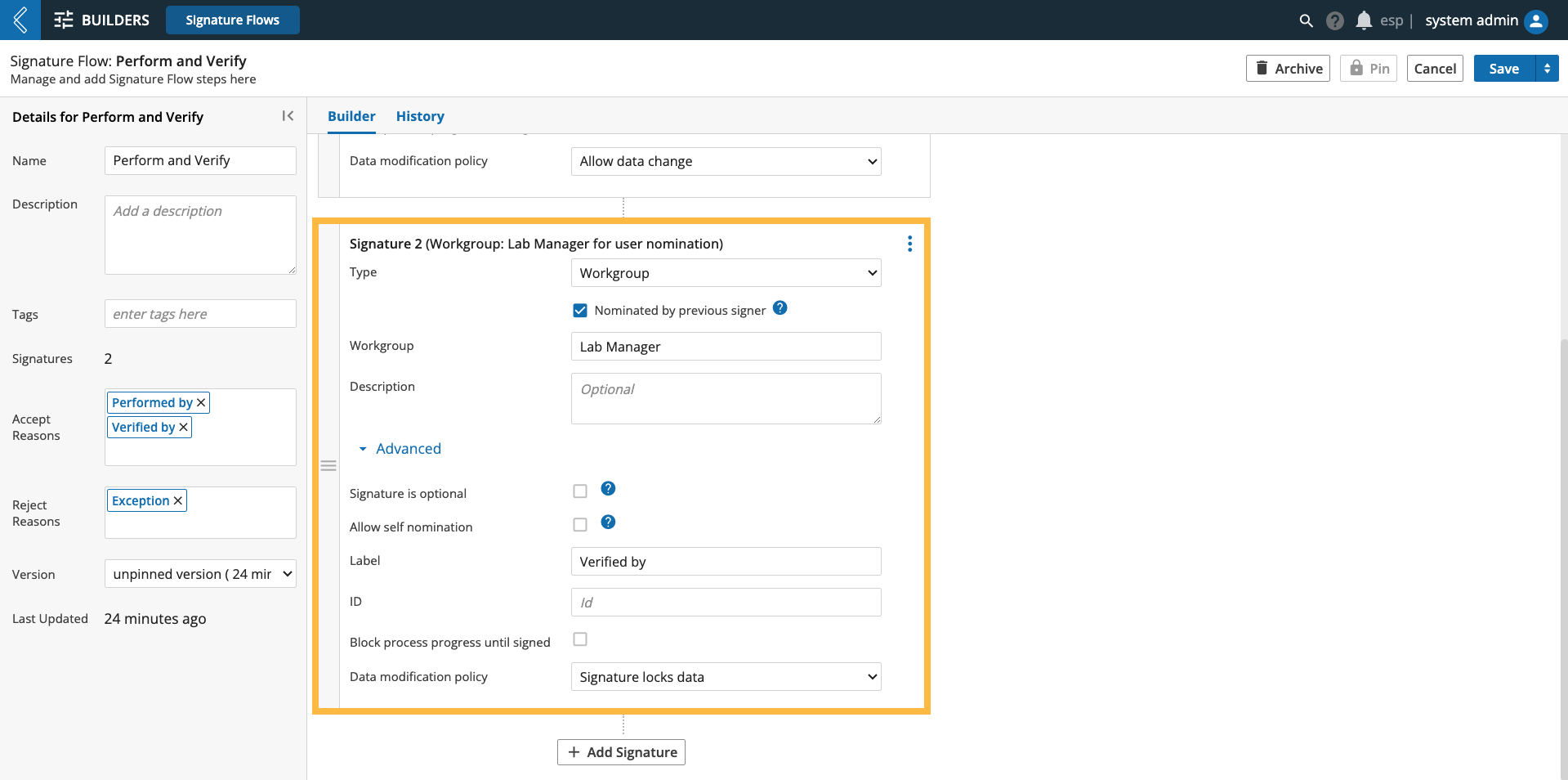Open the Allow data change policy dropdown
Viewport: 1568px width, 780px height.
[x=726, y=162]
